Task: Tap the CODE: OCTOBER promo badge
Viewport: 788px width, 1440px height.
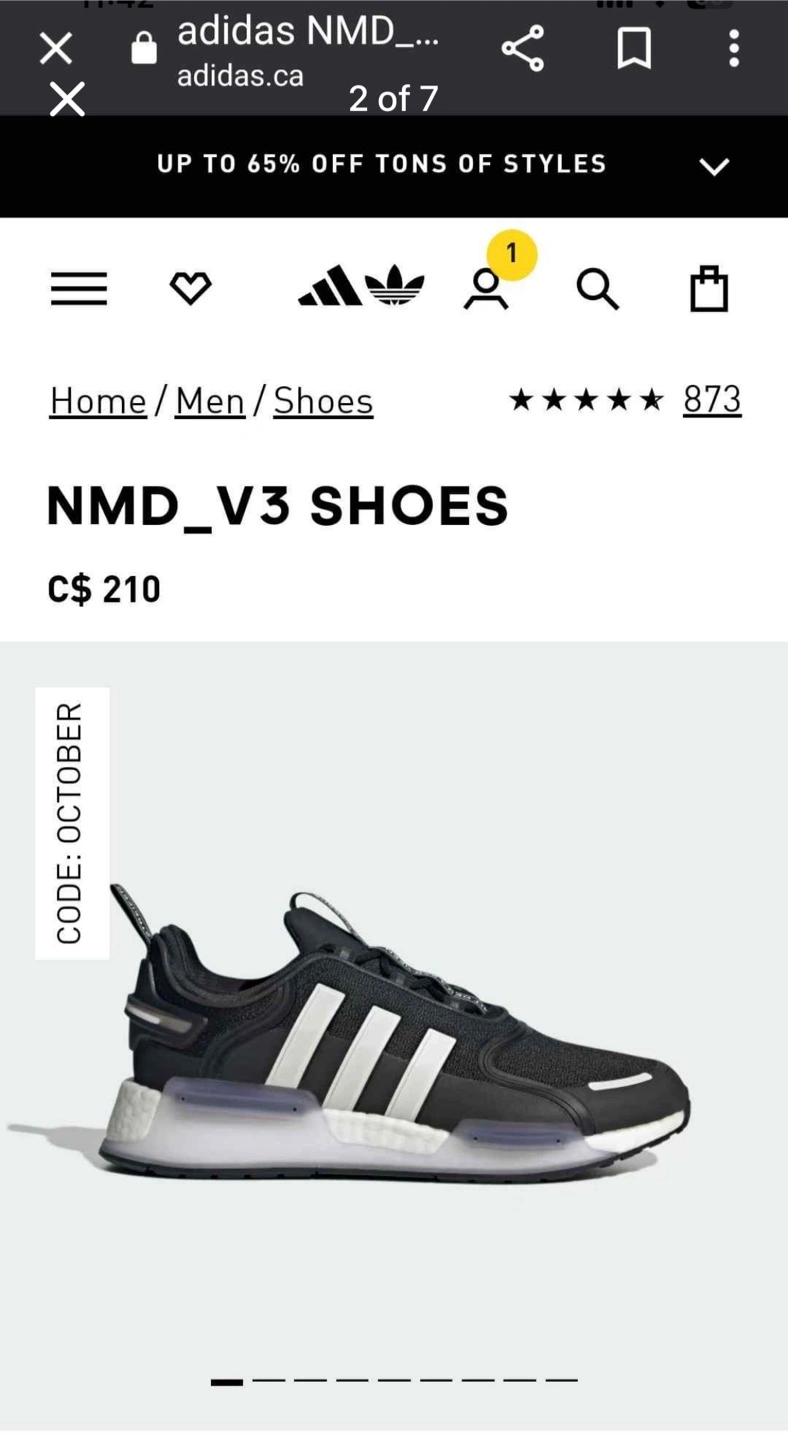Action: 72,823
